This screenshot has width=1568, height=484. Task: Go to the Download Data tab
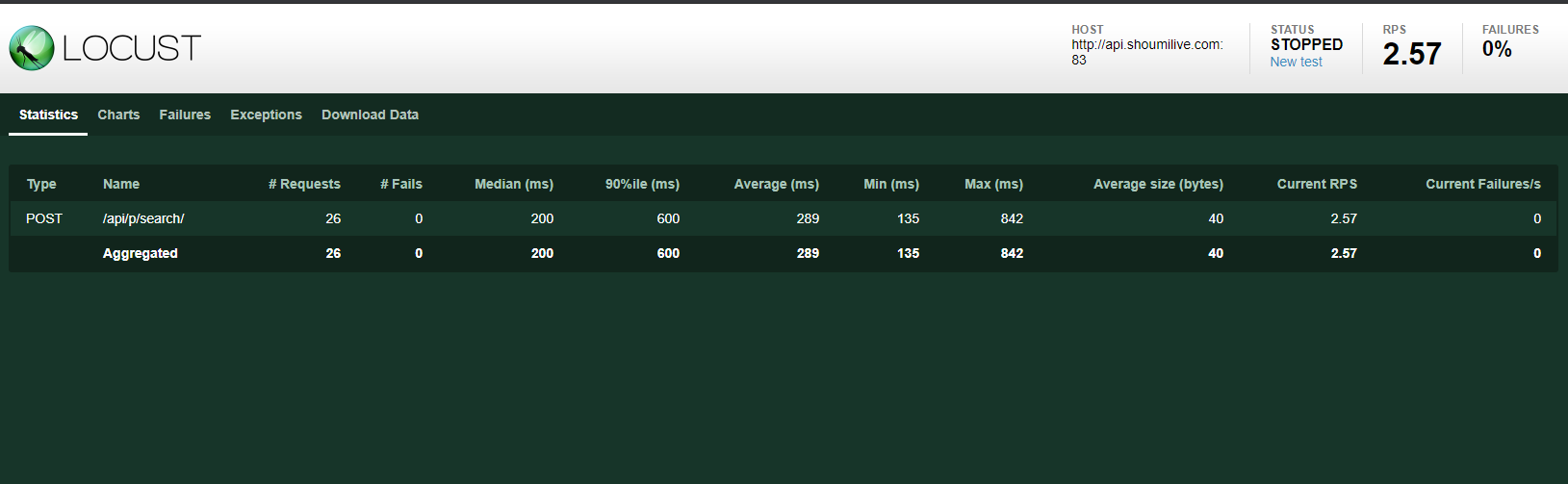[x=370, y=115]
